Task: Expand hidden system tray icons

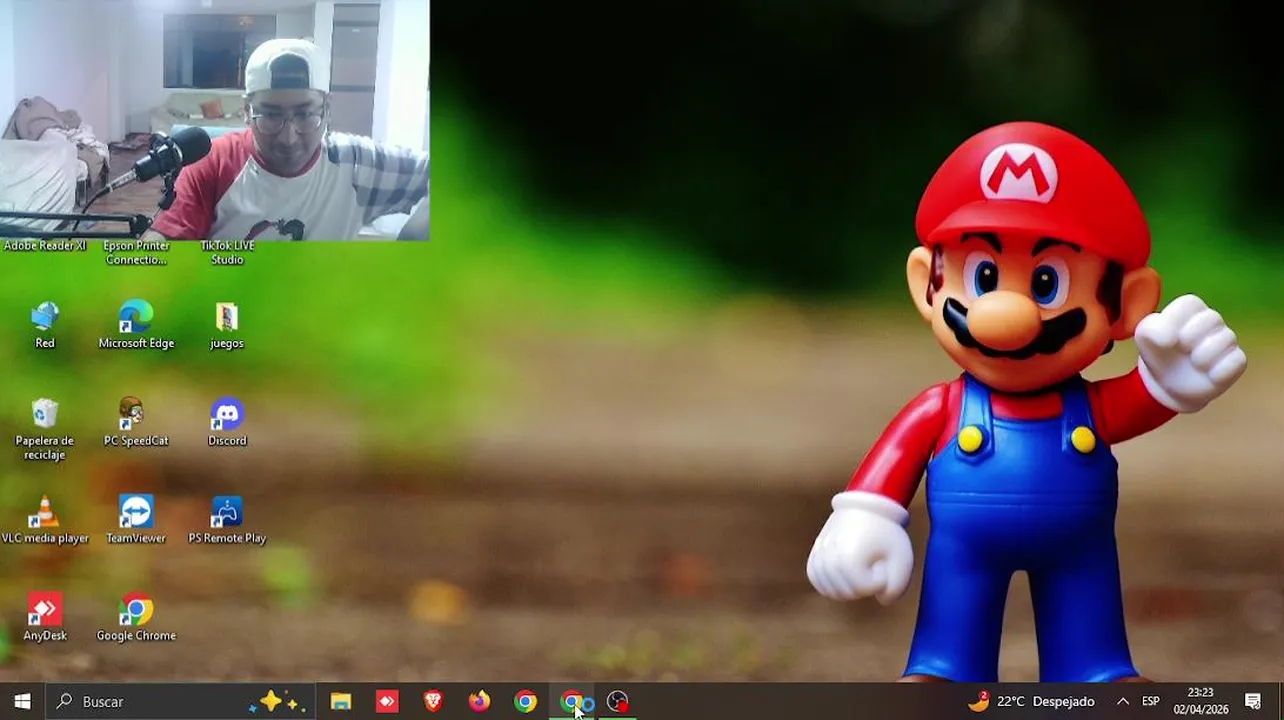Action: pos(1123,701)
